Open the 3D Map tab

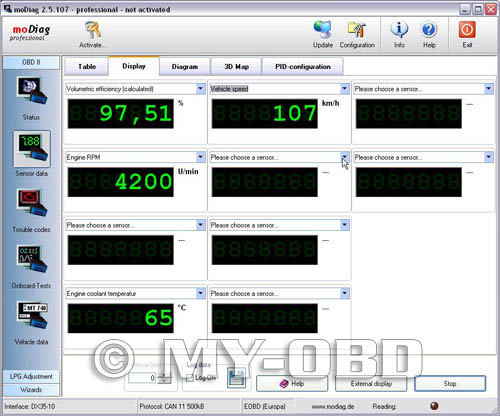236,66
